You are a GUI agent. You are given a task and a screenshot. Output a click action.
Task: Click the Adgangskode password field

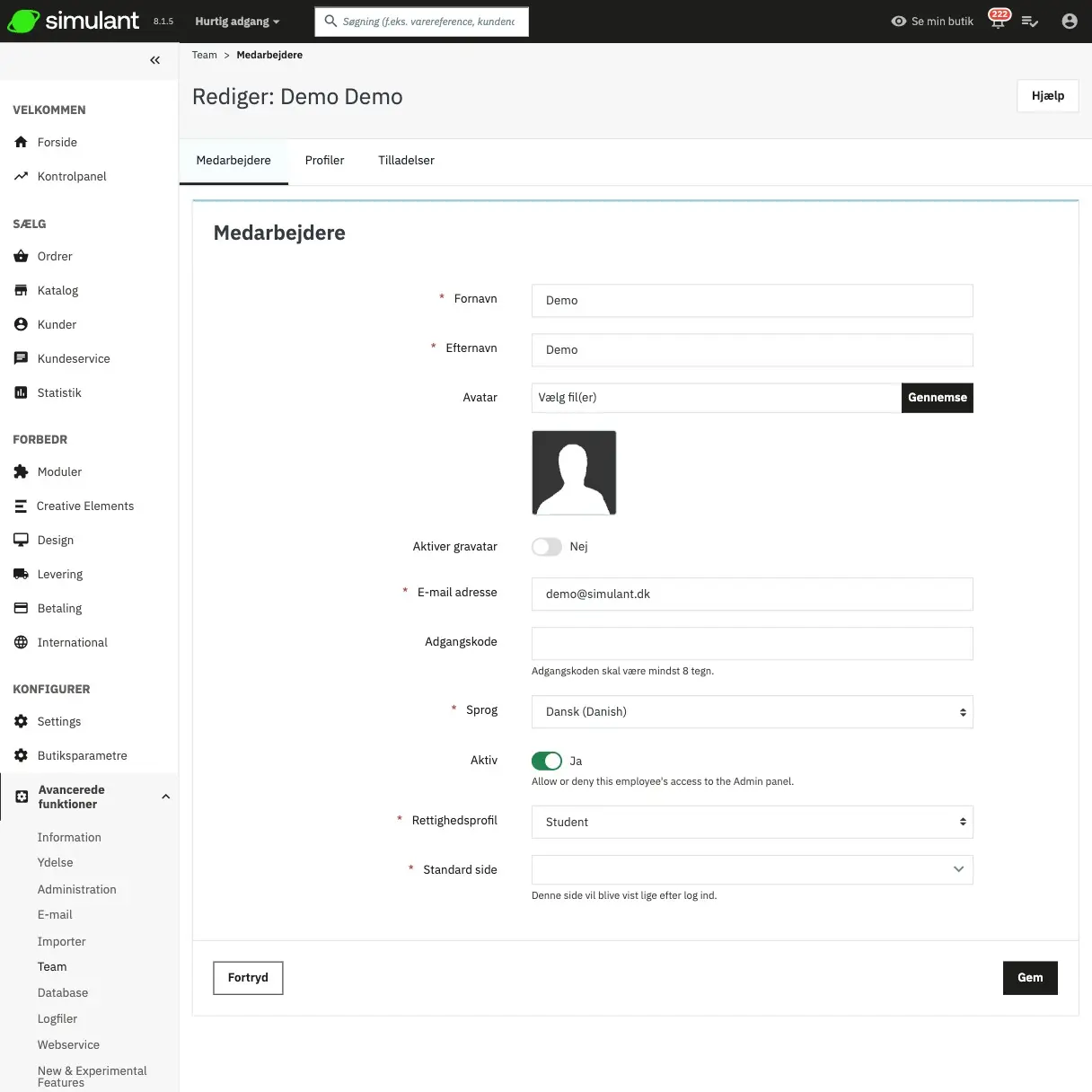pyautogui.click(x=752, y=644)
